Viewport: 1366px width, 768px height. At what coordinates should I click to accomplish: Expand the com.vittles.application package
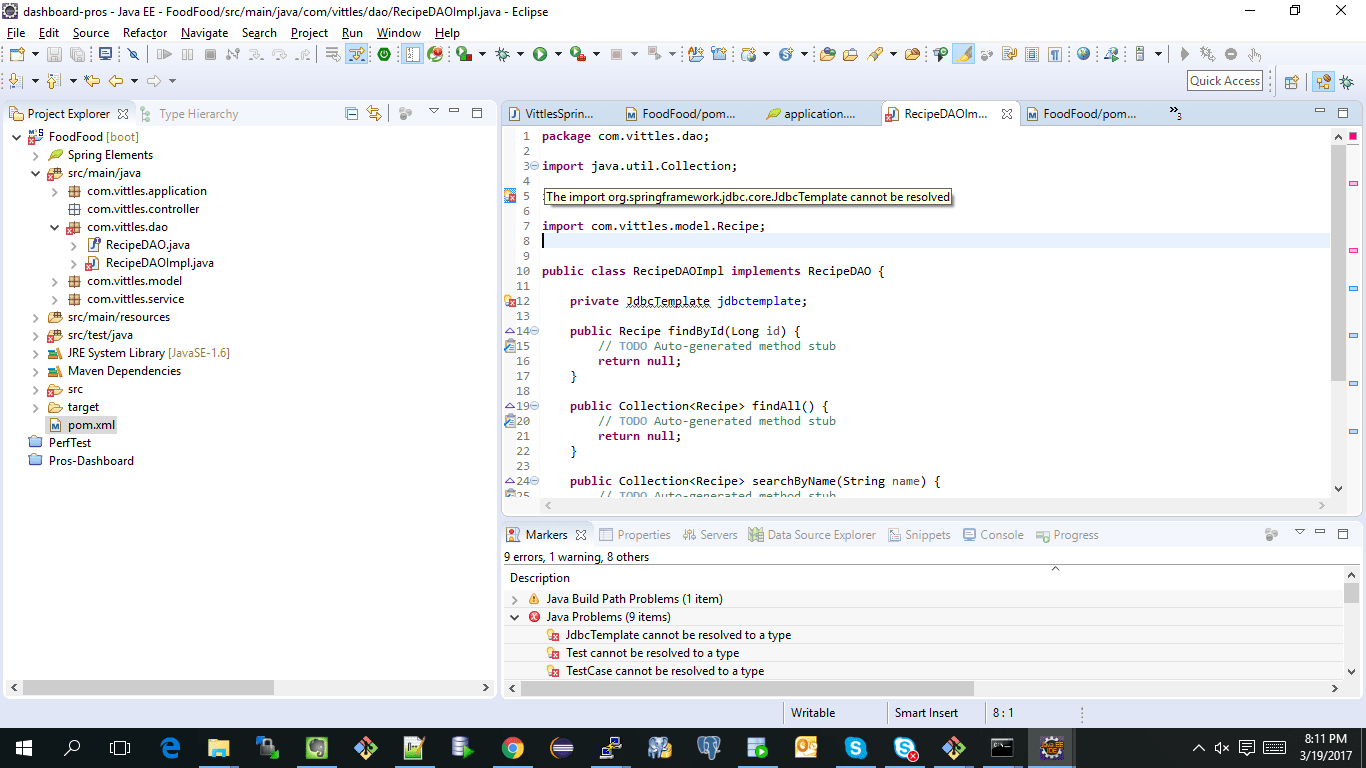point(55,191)
